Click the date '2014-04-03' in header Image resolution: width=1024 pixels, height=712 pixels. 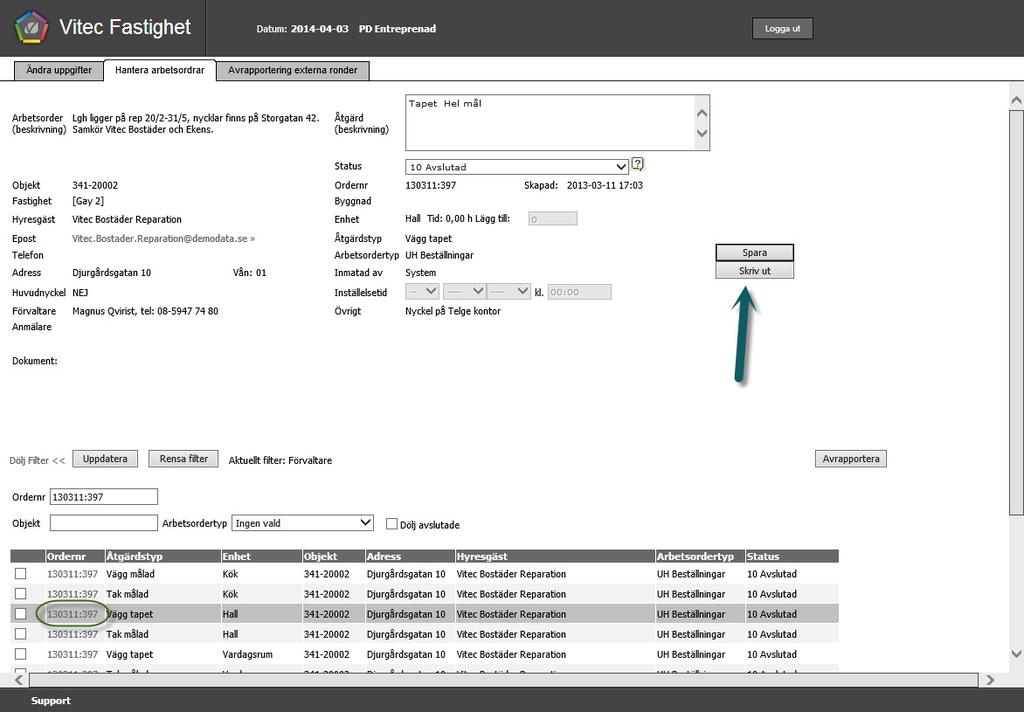tap(319, 29)
